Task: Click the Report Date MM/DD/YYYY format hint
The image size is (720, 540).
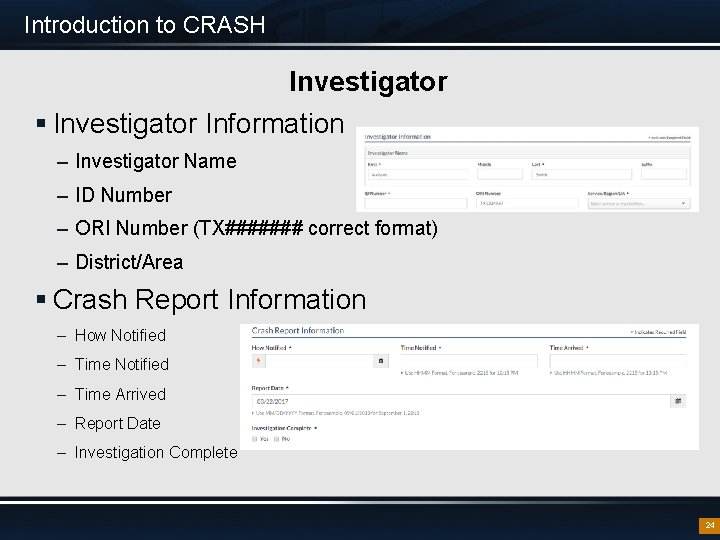Action: coord(335,413)
